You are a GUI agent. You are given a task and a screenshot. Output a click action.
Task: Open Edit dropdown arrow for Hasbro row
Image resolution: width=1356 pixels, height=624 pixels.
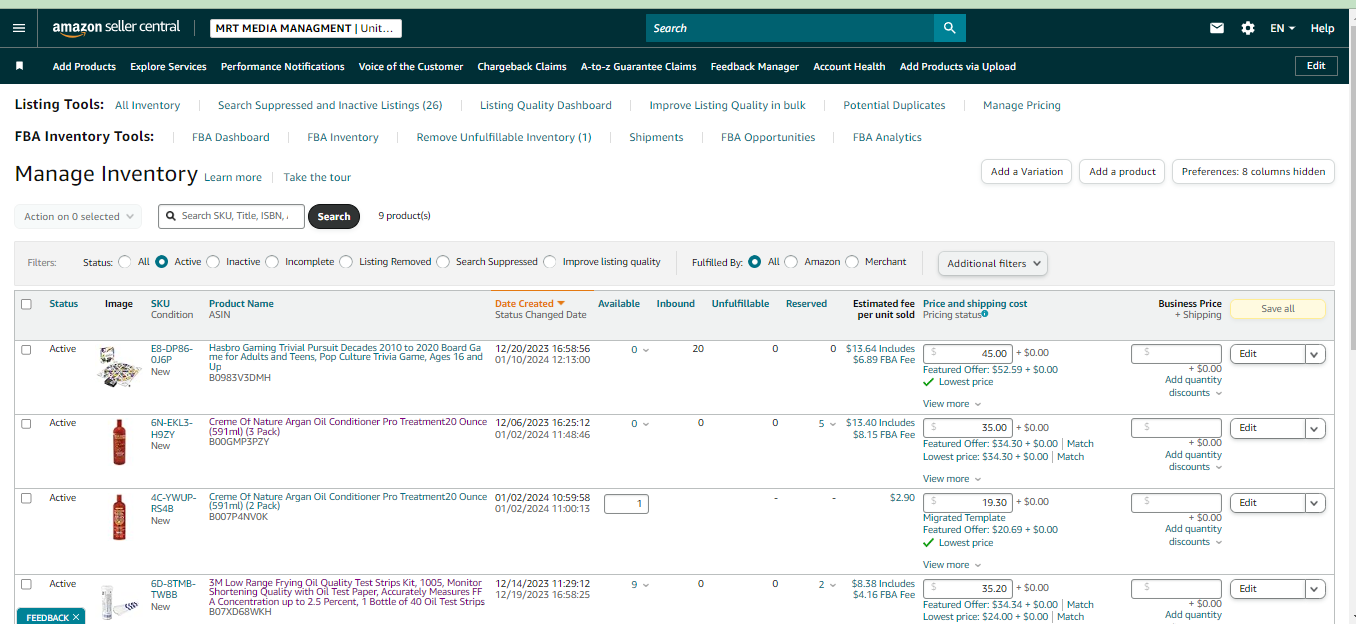[1315, 354]
